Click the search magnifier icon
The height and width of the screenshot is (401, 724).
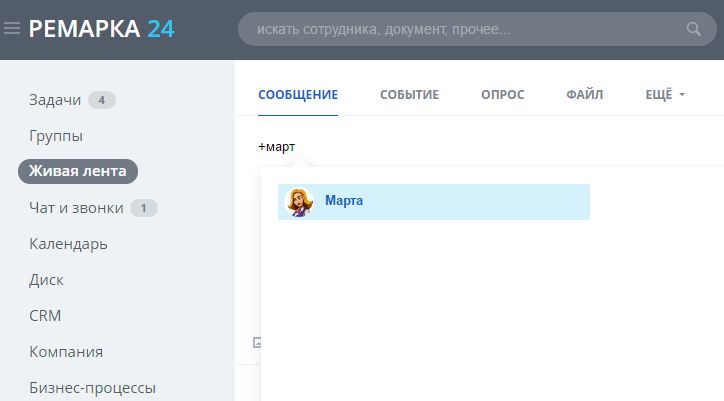click(693, 29)
